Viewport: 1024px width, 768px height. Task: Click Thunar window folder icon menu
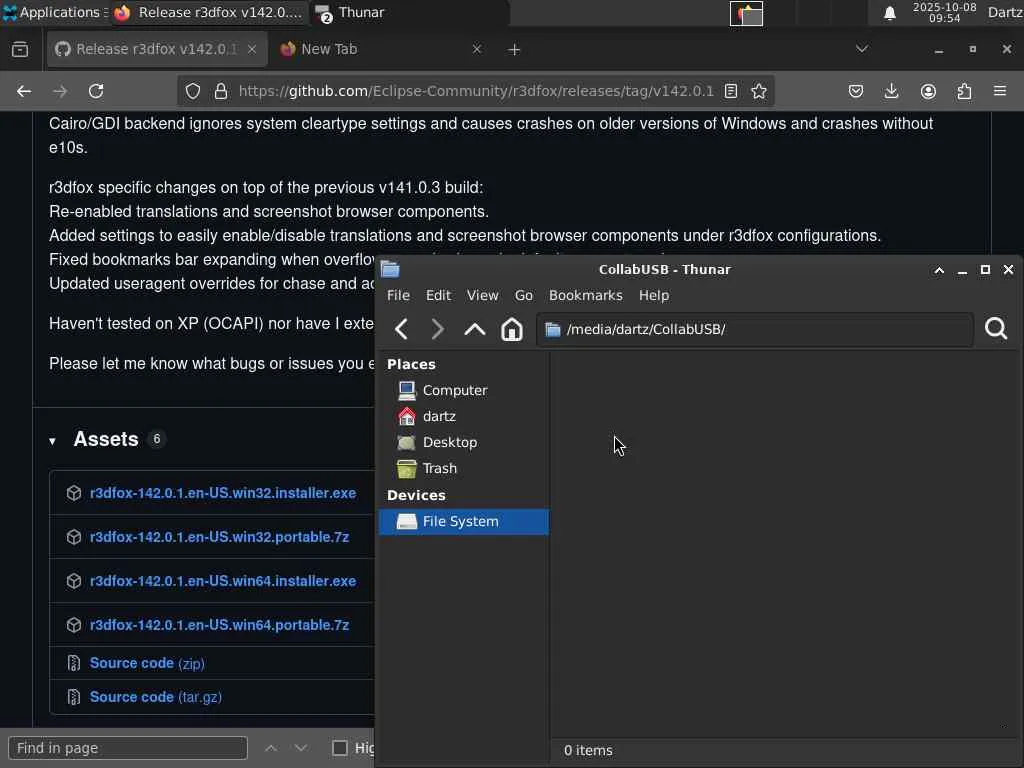391,269
